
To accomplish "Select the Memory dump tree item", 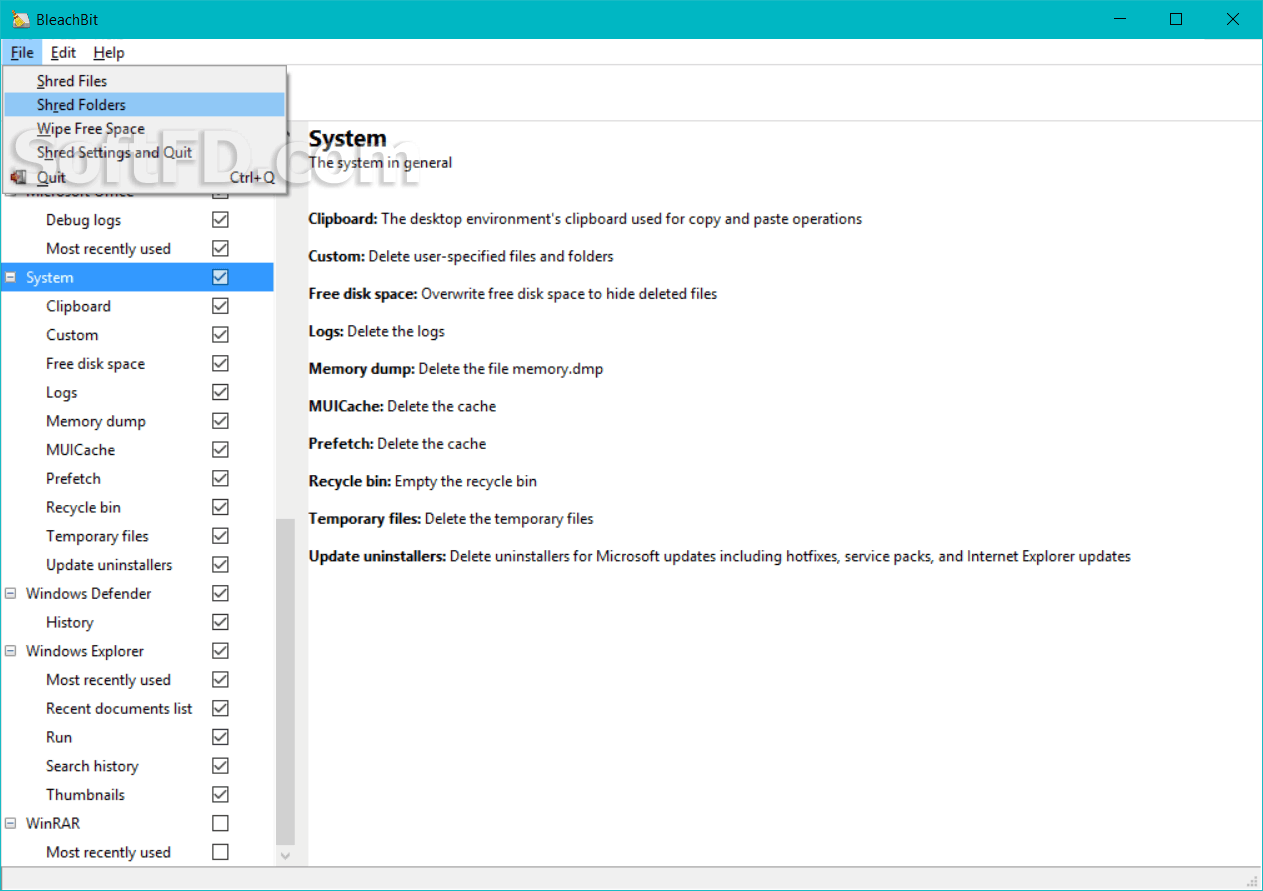I will 96,421.
